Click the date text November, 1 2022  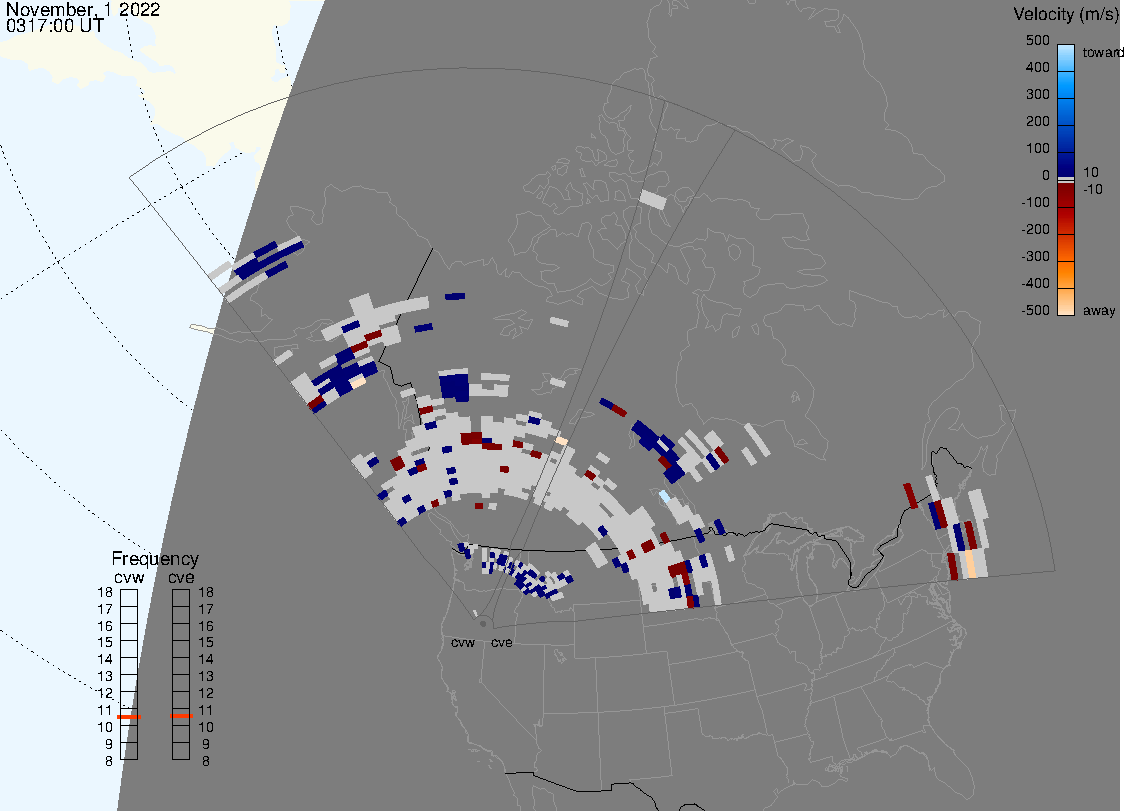(x=83, y=10)
